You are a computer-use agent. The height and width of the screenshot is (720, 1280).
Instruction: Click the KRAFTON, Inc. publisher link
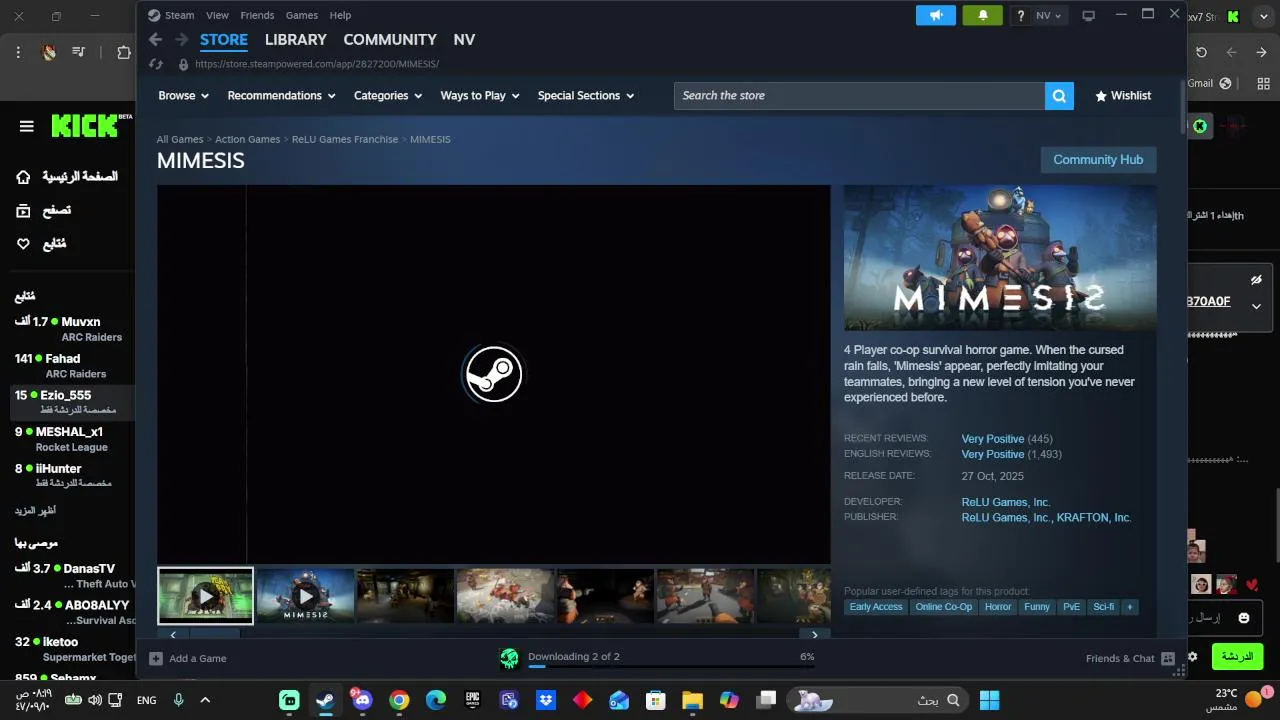tap(1094, 518)
